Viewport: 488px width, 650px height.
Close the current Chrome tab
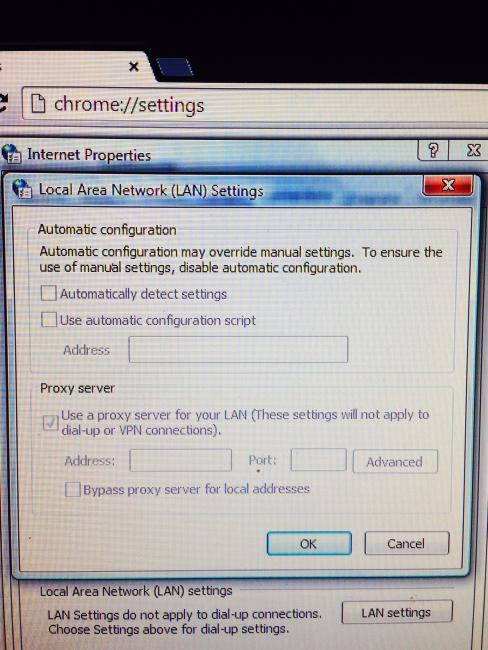134,66
